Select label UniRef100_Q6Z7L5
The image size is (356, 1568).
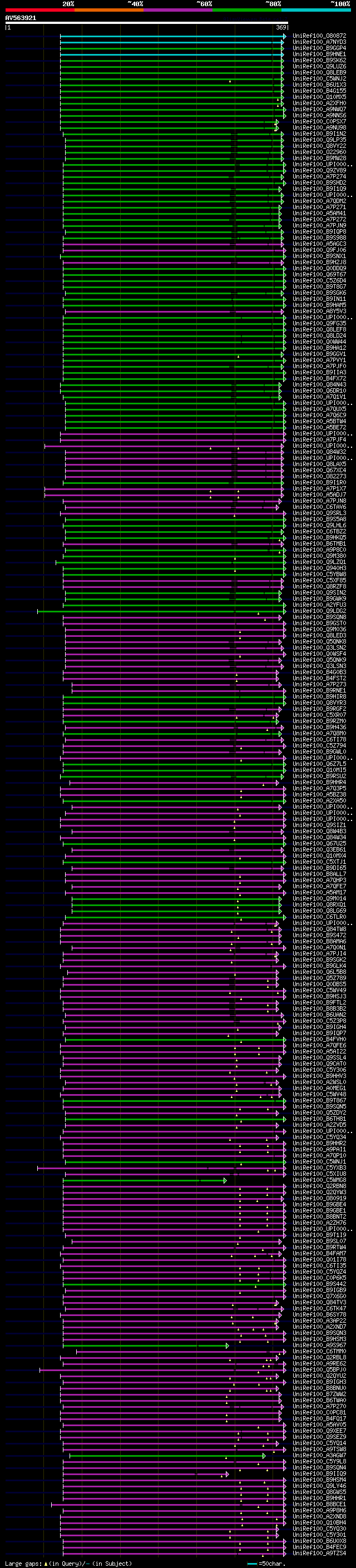pos(319,764)
